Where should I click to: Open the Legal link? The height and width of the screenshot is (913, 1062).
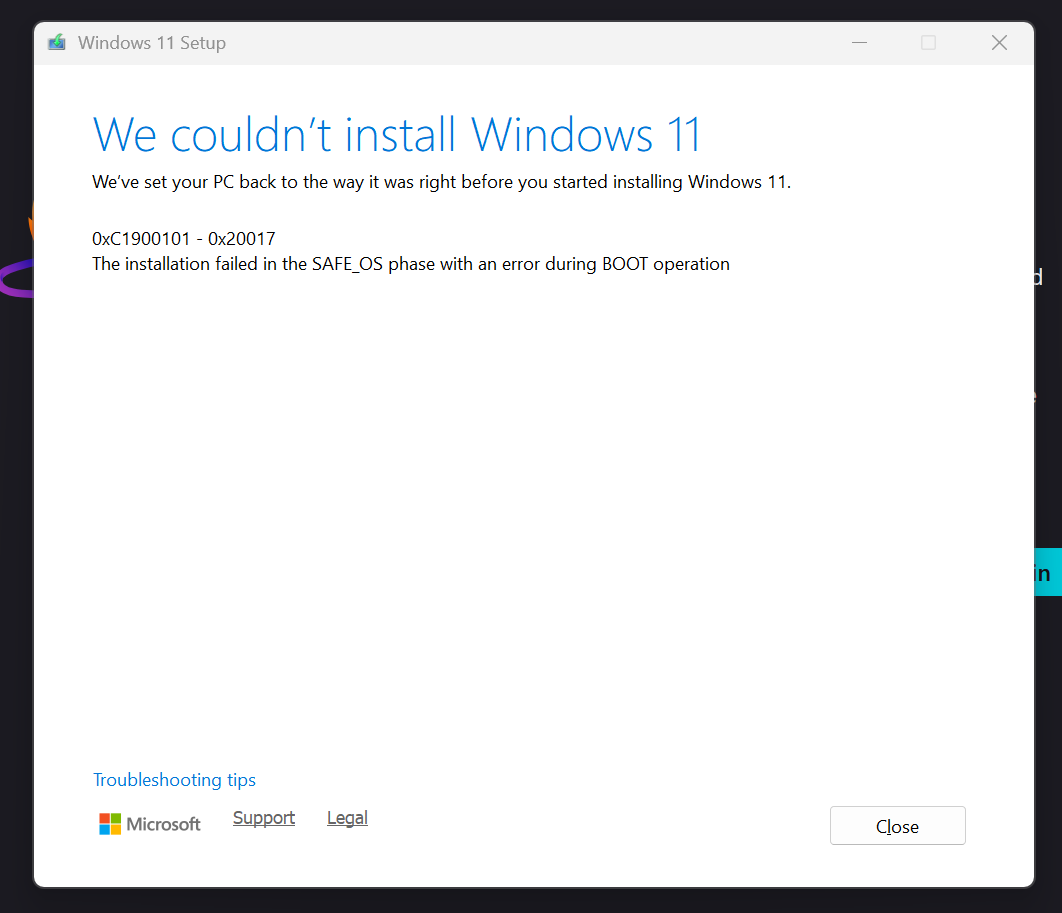[x=347, y=818]
